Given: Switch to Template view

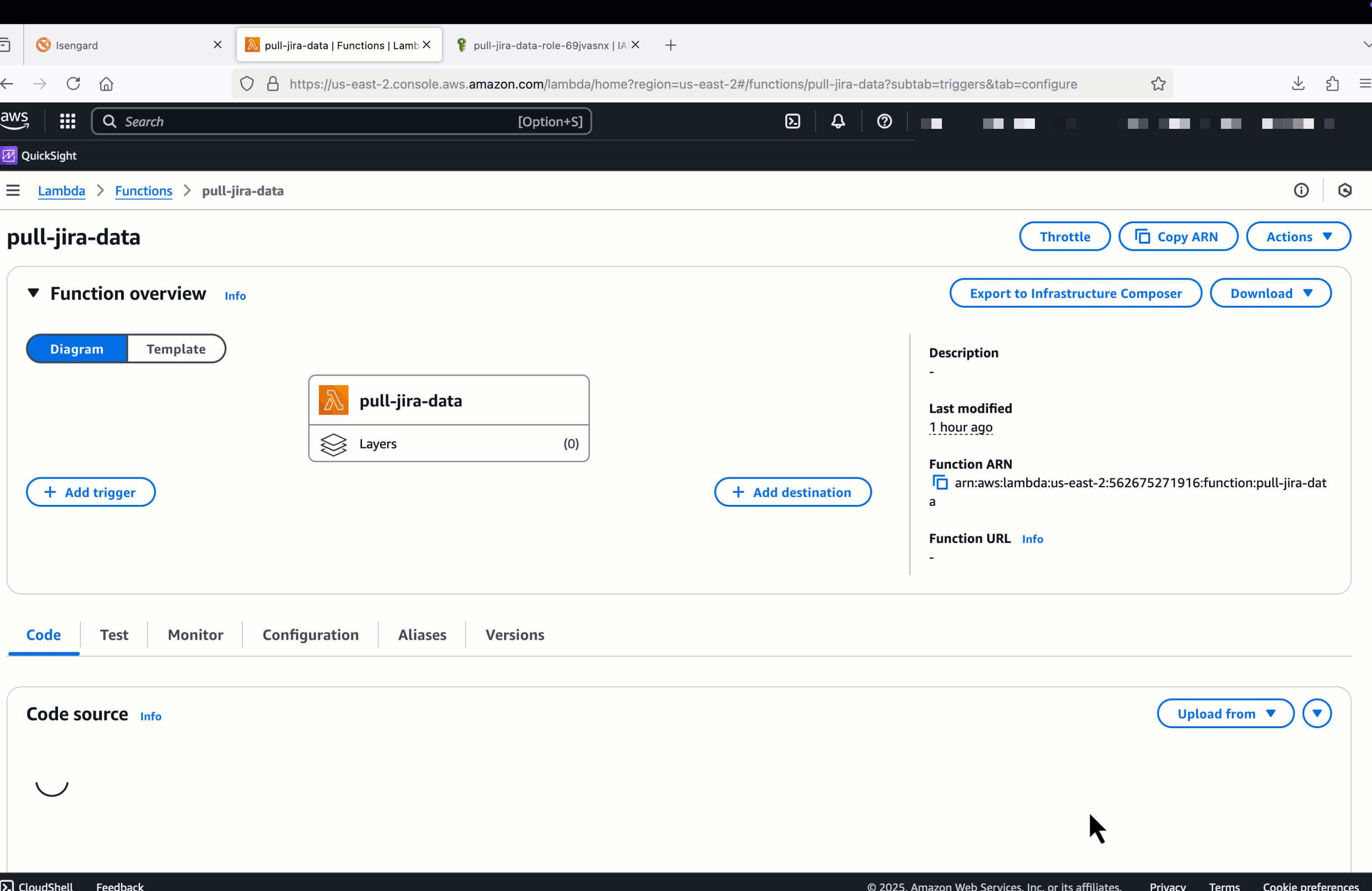Looking at the screenshot, I should coord(176,349).
